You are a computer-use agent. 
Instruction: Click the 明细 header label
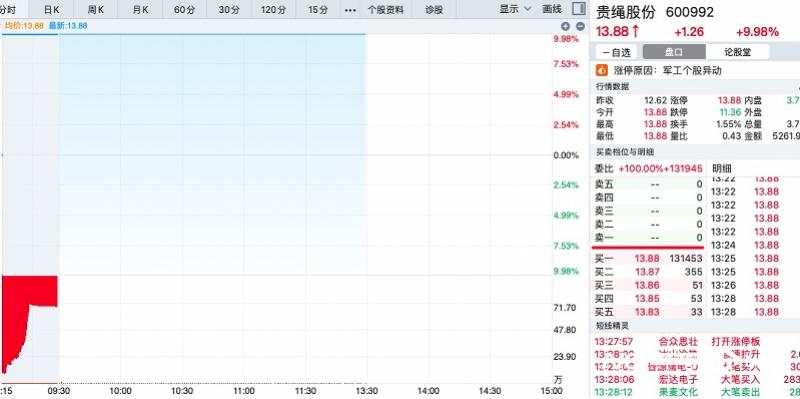(722, 168)
